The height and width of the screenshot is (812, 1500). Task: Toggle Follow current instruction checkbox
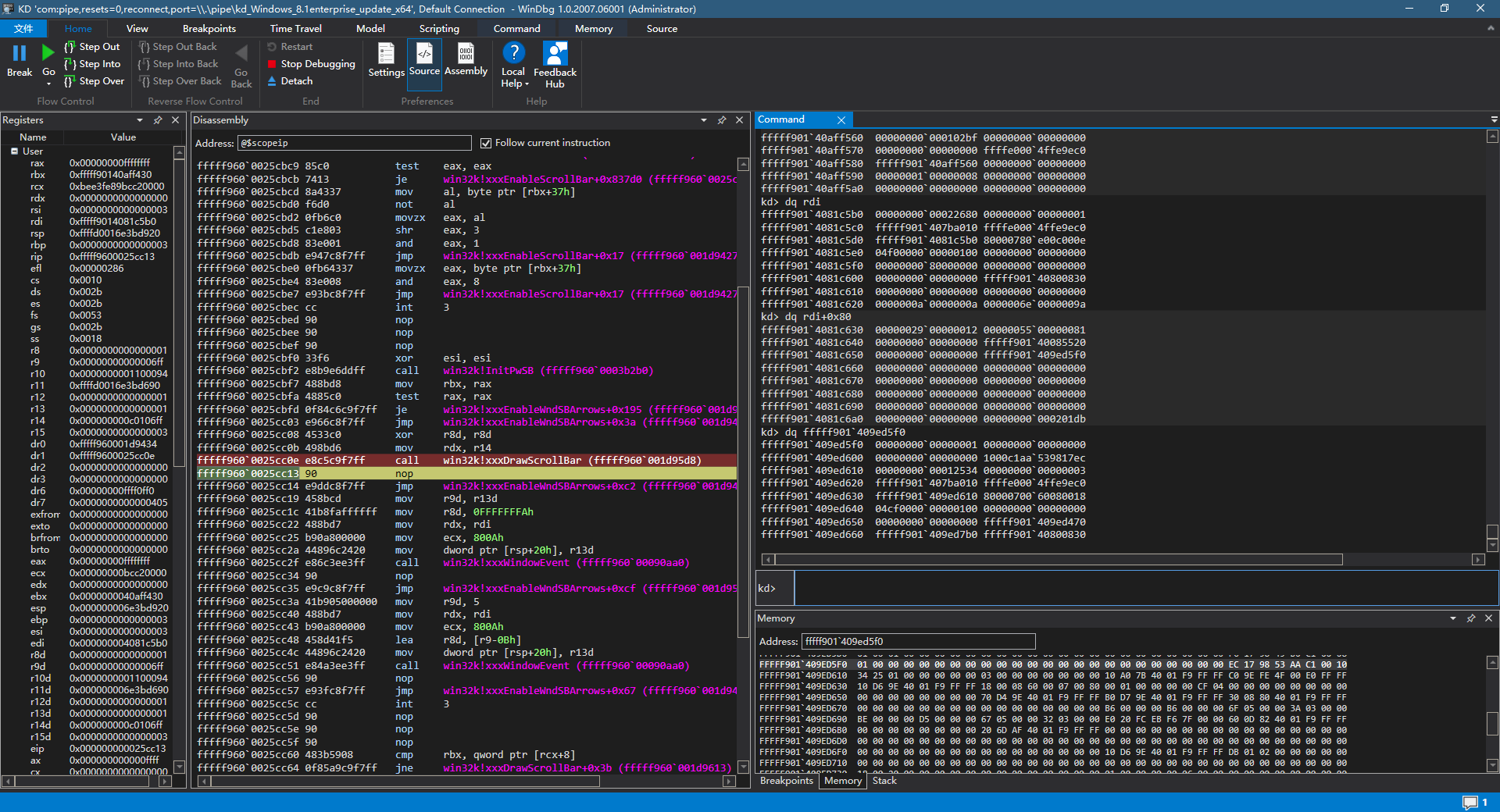click(486, 143)
